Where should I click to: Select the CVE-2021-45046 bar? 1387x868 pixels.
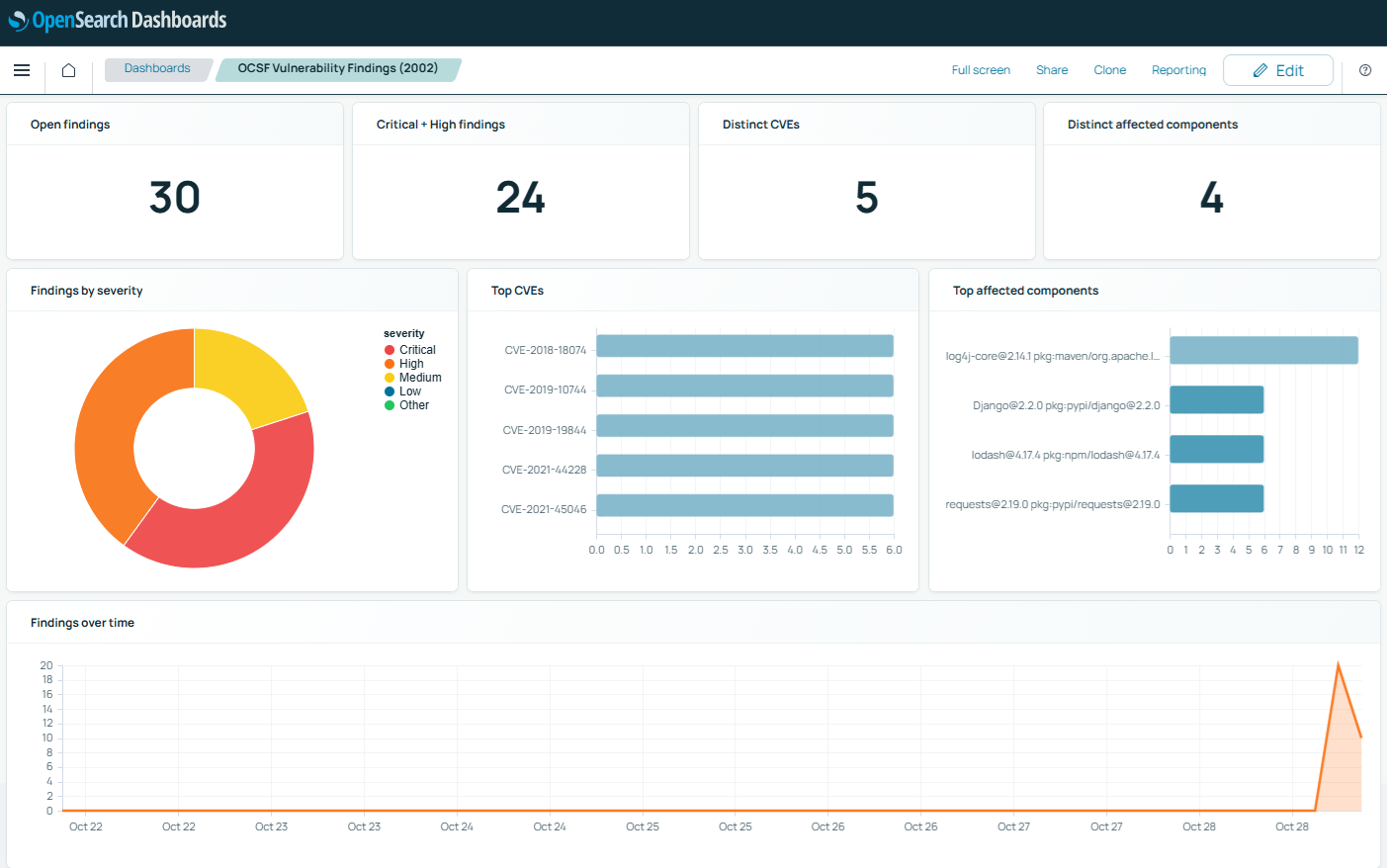click(744, 505)
